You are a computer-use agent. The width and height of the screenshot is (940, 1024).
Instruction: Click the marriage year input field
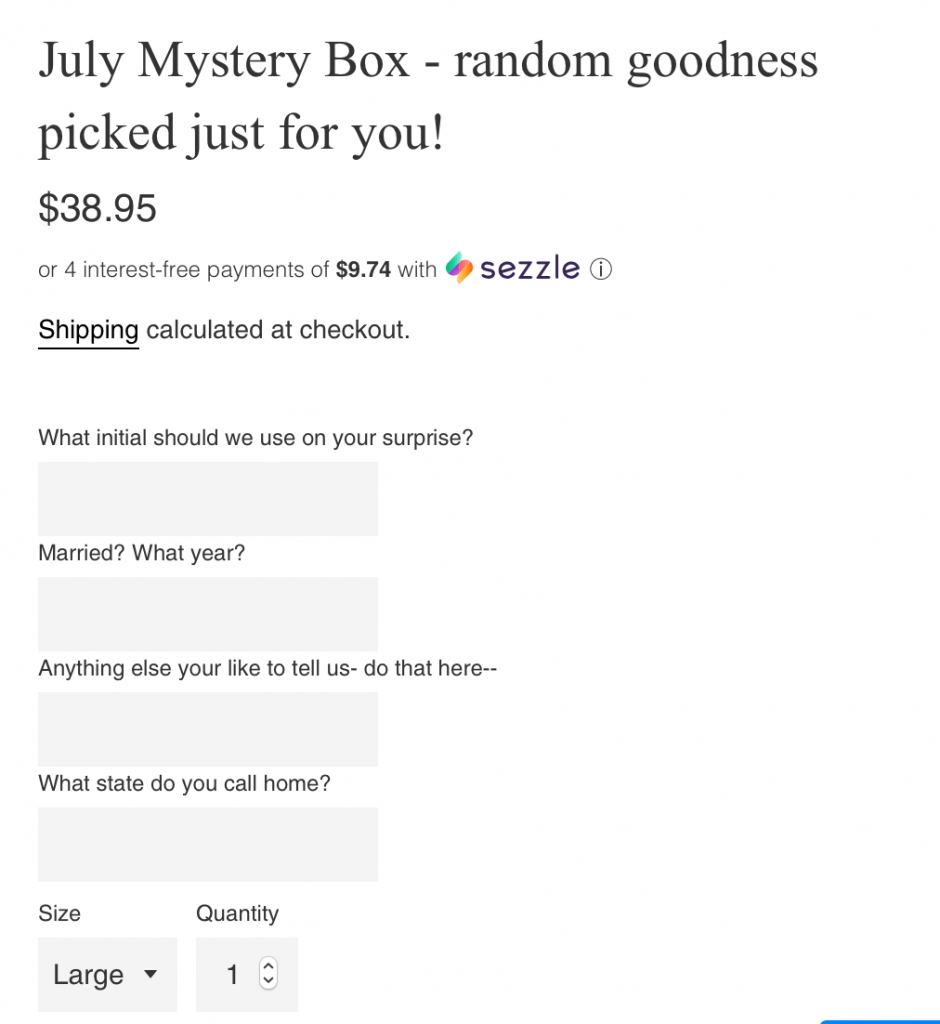pos(208,613)
